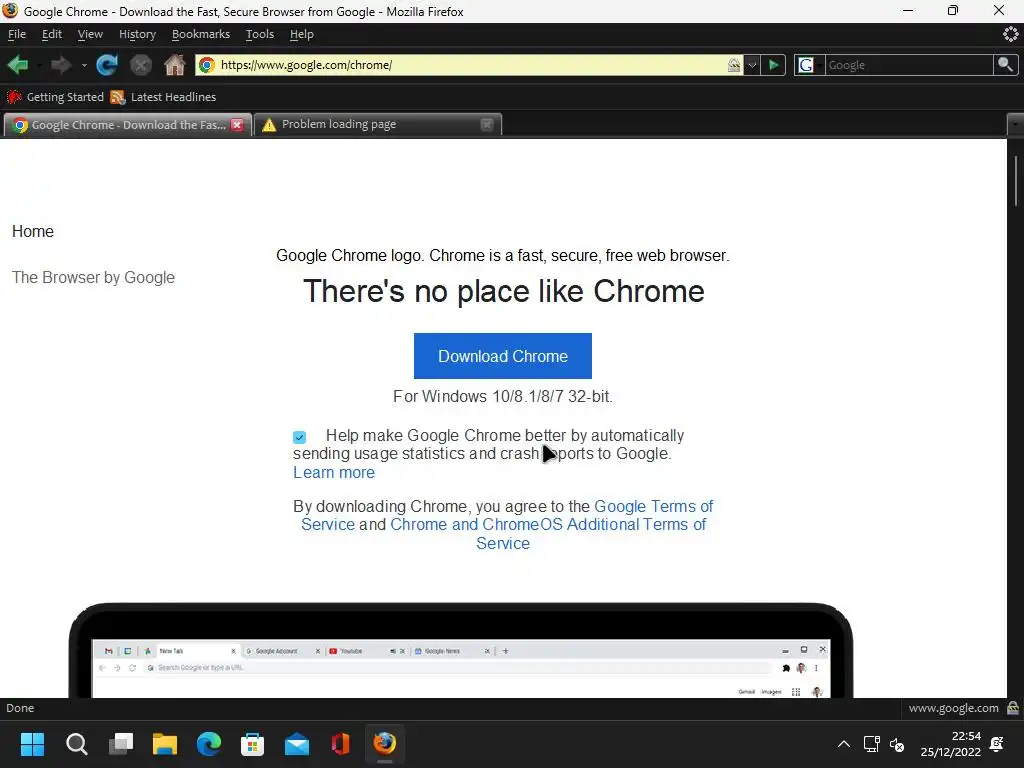Open Task View on taskbar

[x=120, y=744]
